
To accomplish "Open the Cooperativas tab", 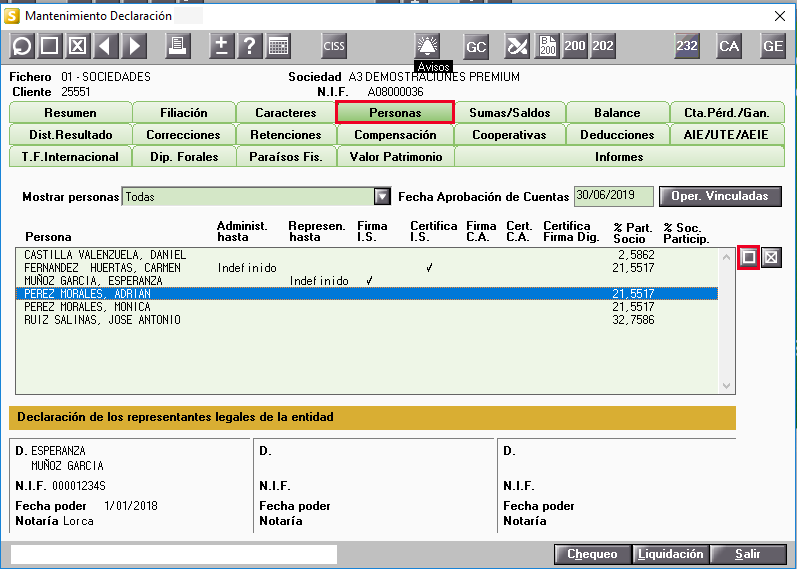I will click(510, 135).
